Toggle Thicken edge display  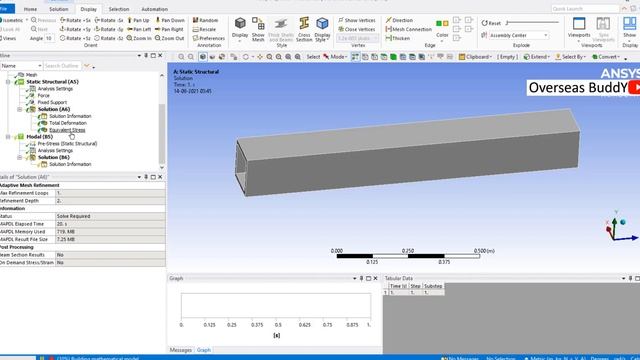click(x=398, y=38)
